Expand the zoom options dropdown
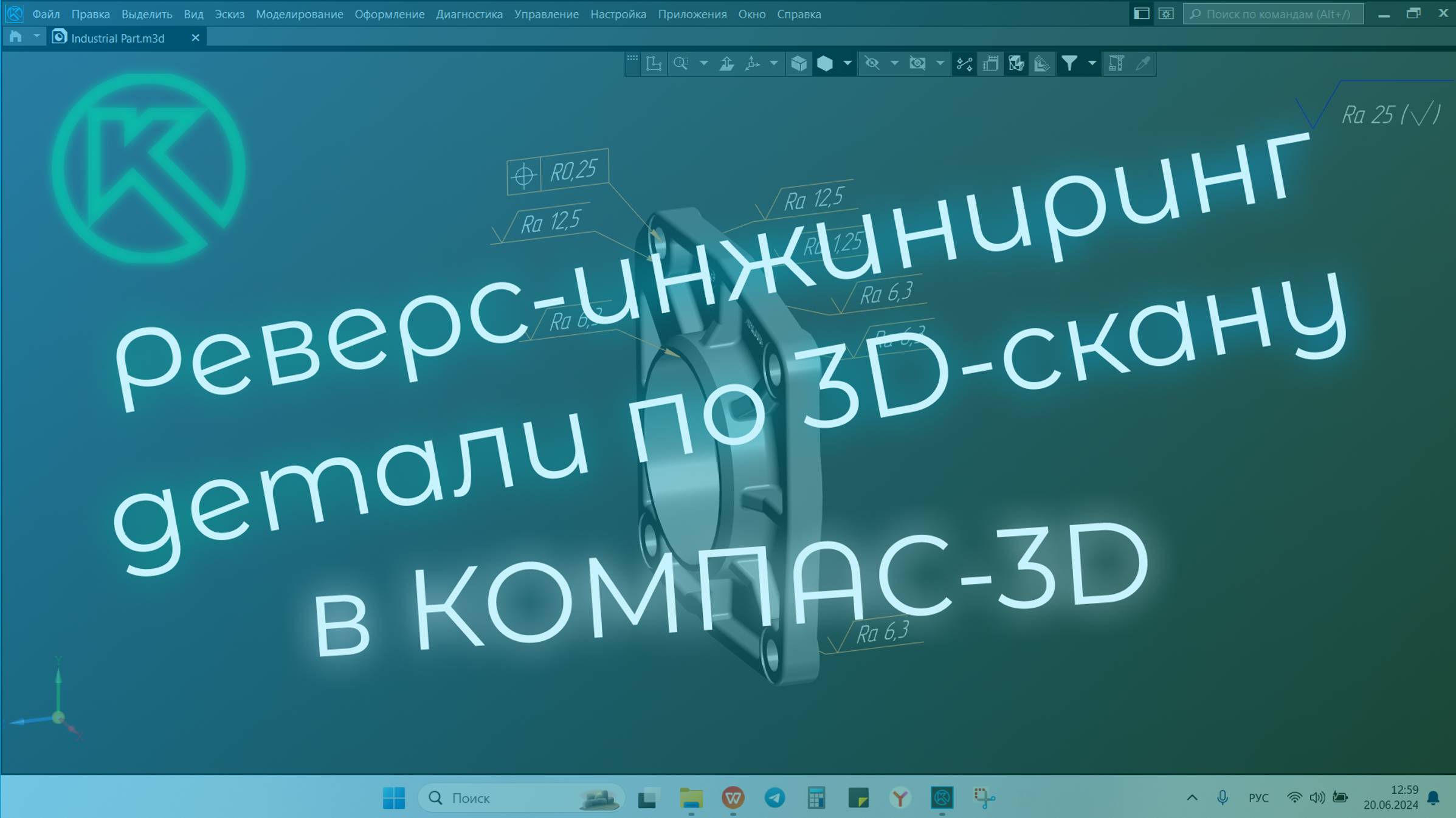The image size is (1456, 818). pos(703,63)
